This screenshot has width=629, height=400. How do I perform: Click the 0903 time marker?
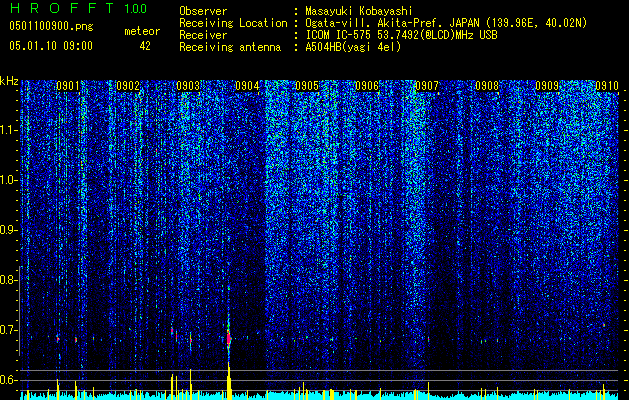click(188, 86)
